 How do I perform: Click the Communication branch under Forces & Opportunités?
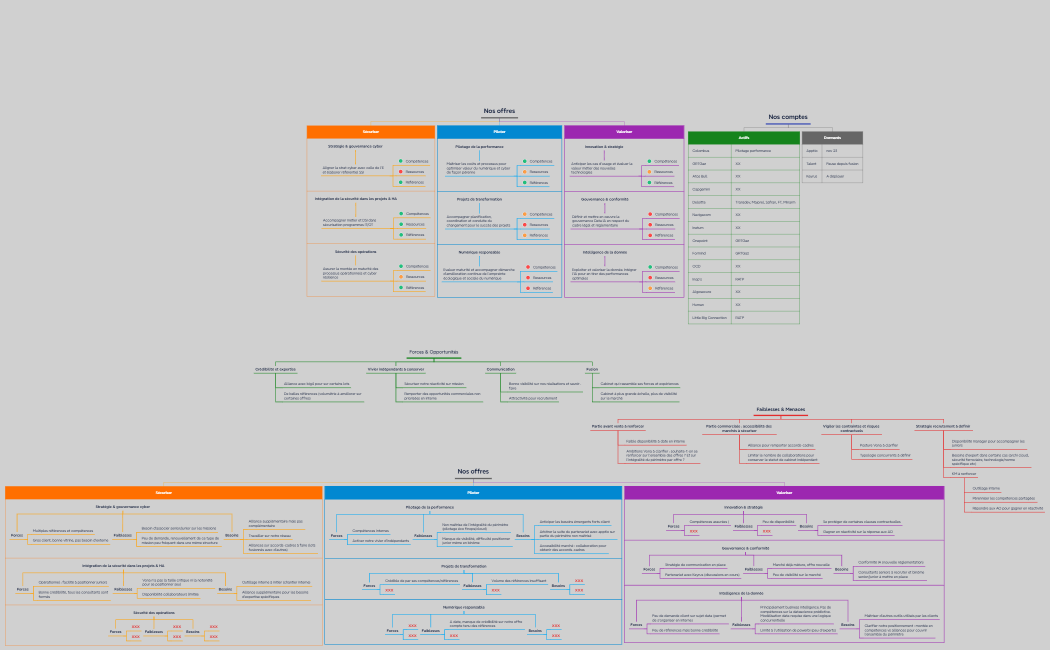coord(500,369)
